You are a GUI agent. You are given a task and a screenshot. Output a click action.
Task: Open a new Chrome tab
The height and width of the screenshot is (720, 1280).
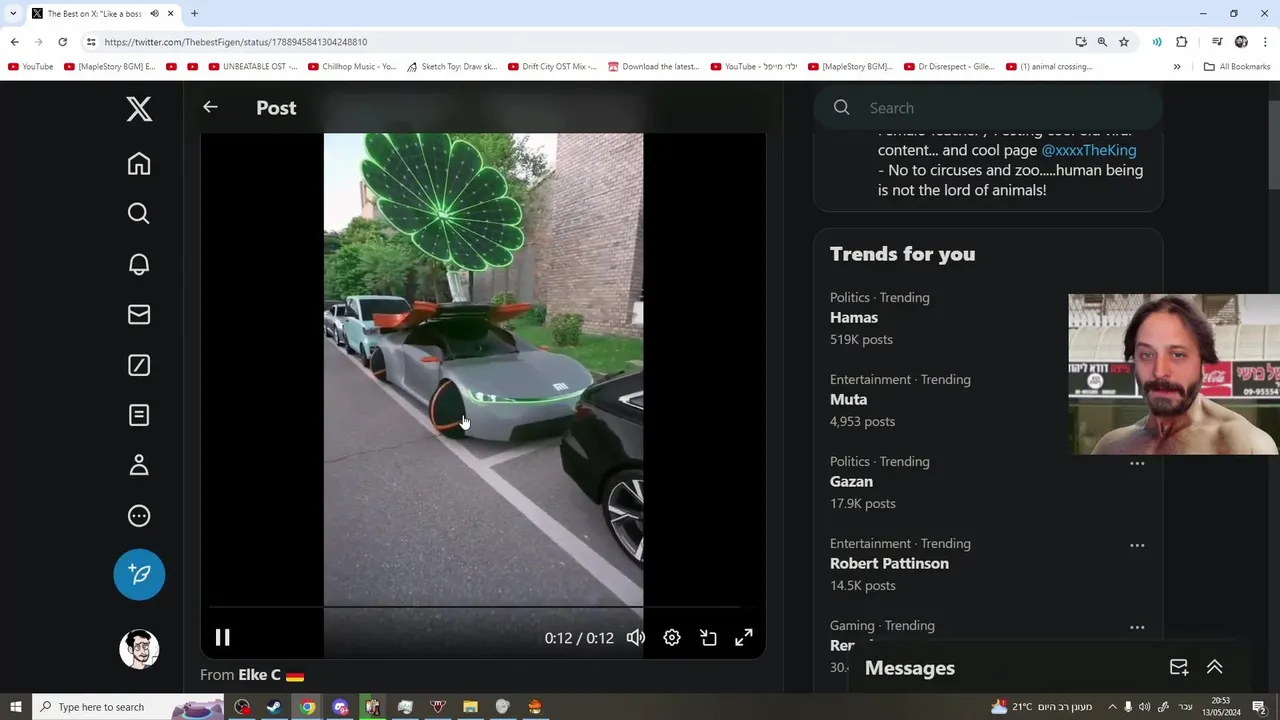194,13
